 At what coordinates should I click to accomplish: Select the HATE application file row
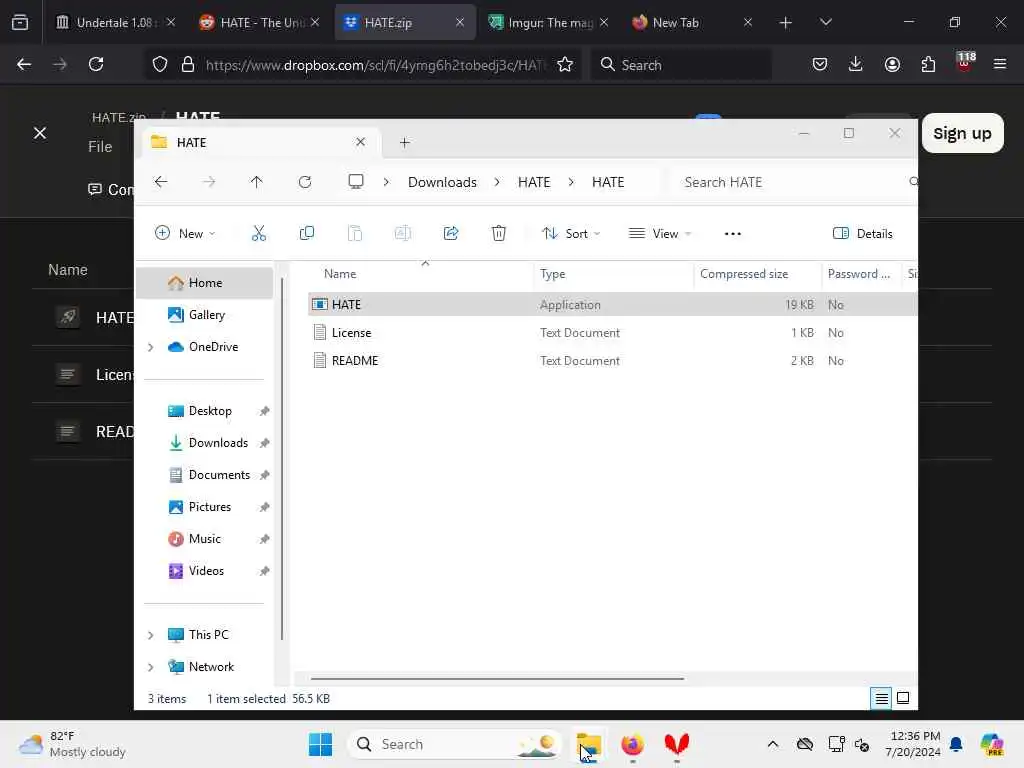612,304
